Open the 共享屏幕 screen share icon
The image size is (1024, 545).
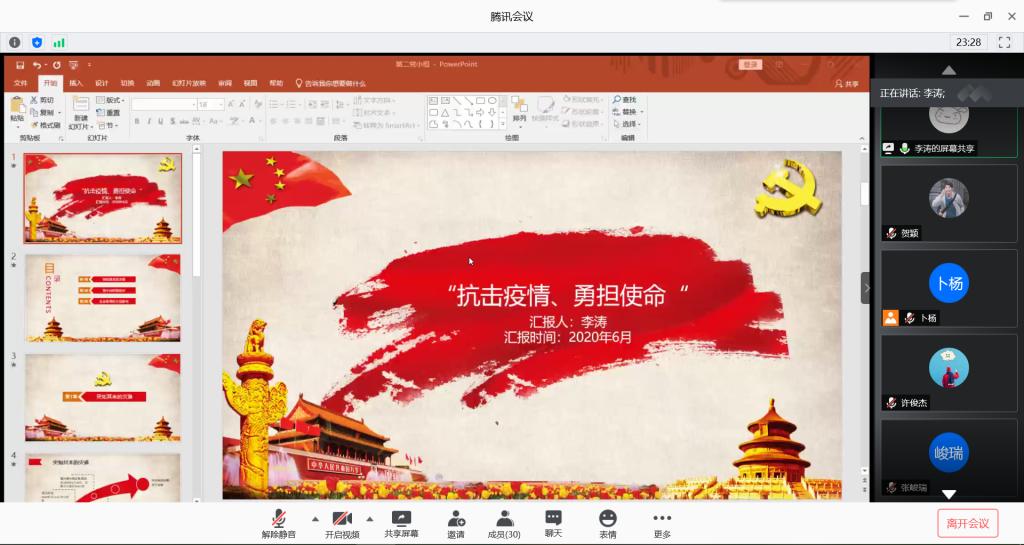click(401, 518)
